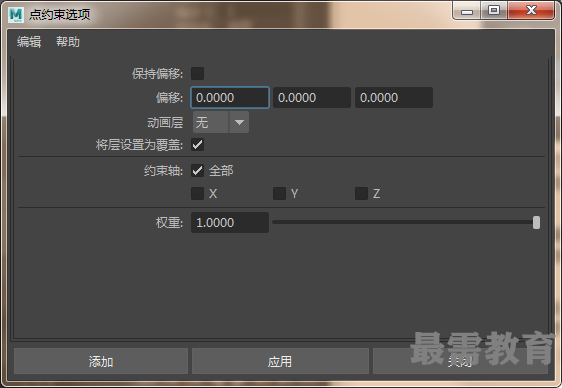
Task: Minimize the 点约束选项 window
Action: 467,11
